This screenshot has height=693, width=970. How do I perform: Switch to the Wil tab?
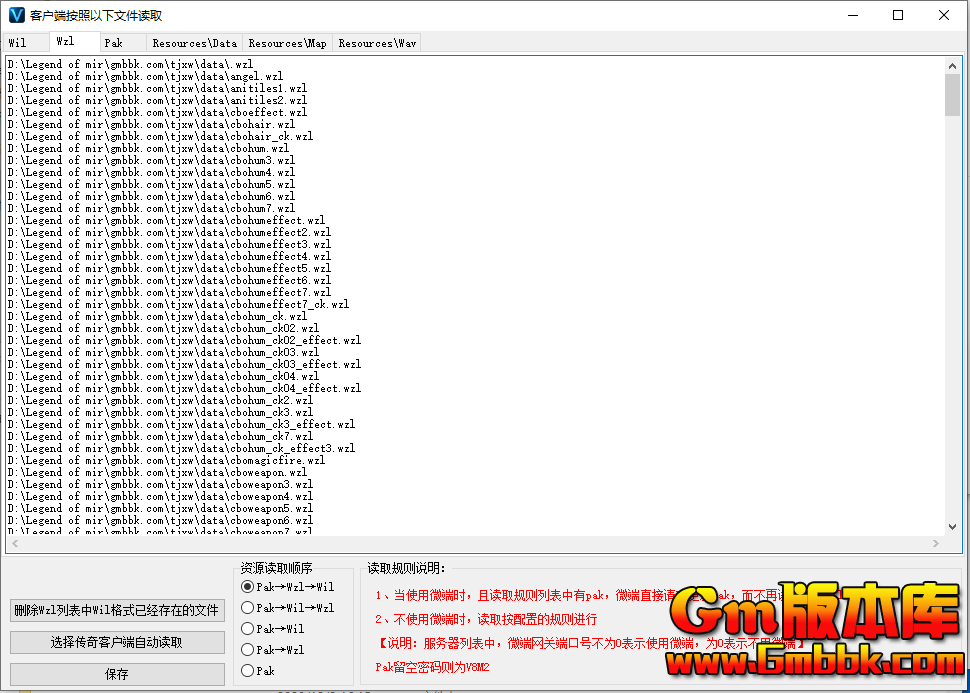(x=18, y=43)
